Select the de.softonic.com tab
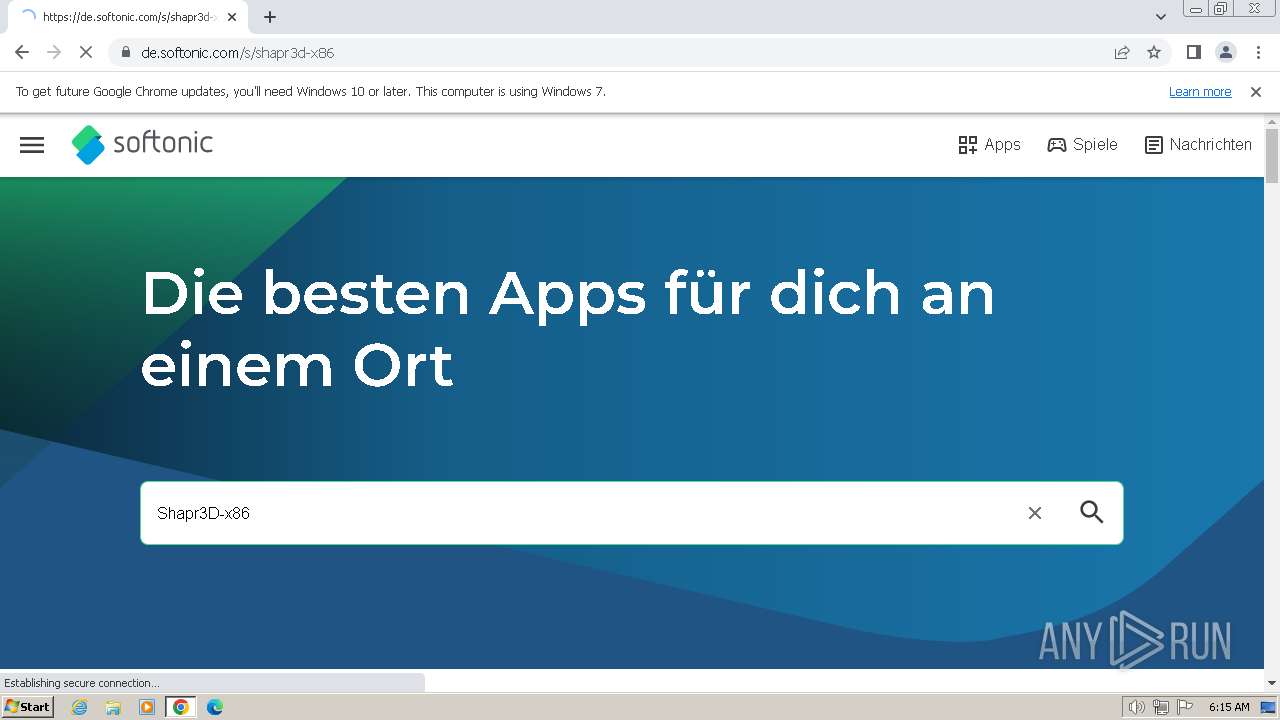Viewport: 1280px width, 720px height. (127, 17)
